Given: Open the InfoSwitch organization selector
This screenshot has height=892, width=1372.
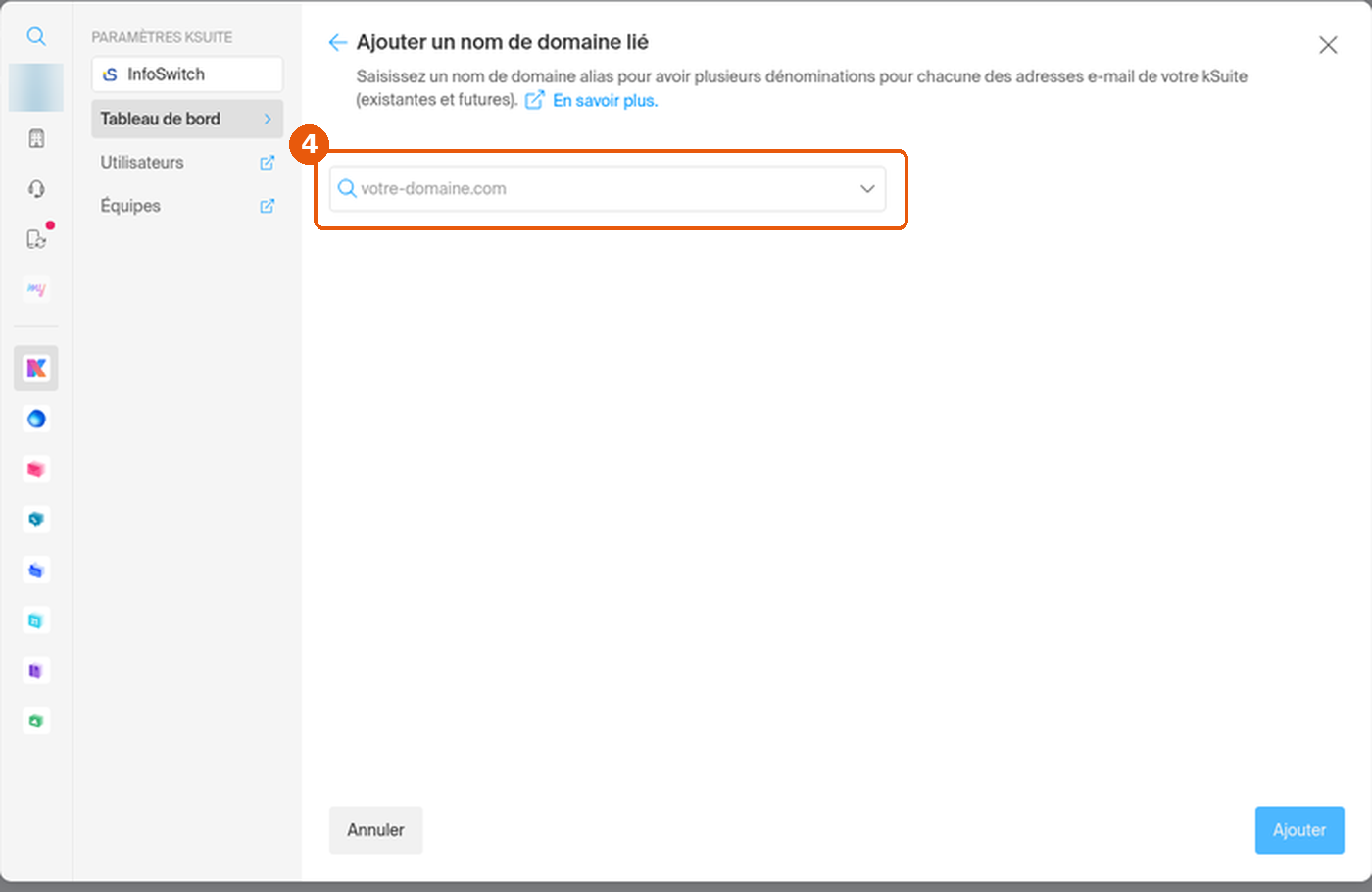Looking at the screenshot, I should (x=187, y=74).
